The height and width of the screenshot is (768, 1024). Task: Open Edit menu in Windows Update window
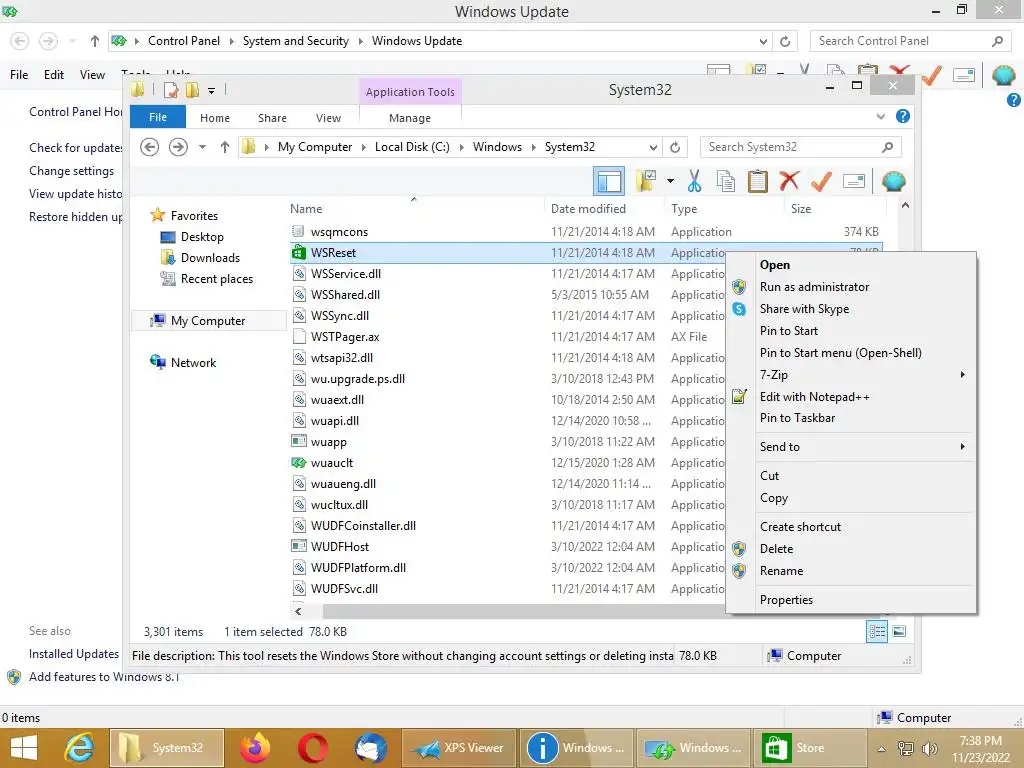click(54, 74)
